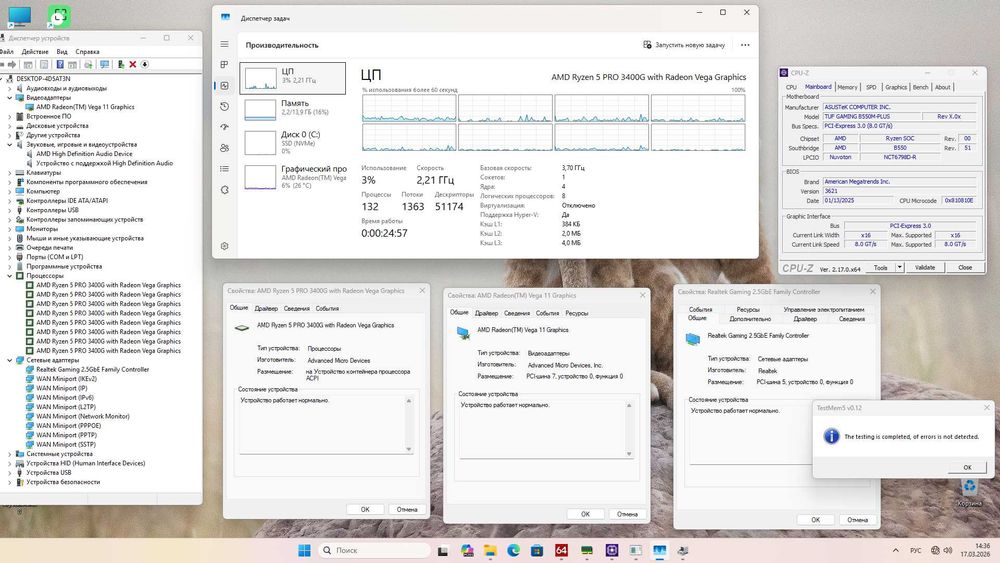Select the Графический процессор performance item
The width and height of the screenshot is (1000, 563).
click(x=293, y=177)
